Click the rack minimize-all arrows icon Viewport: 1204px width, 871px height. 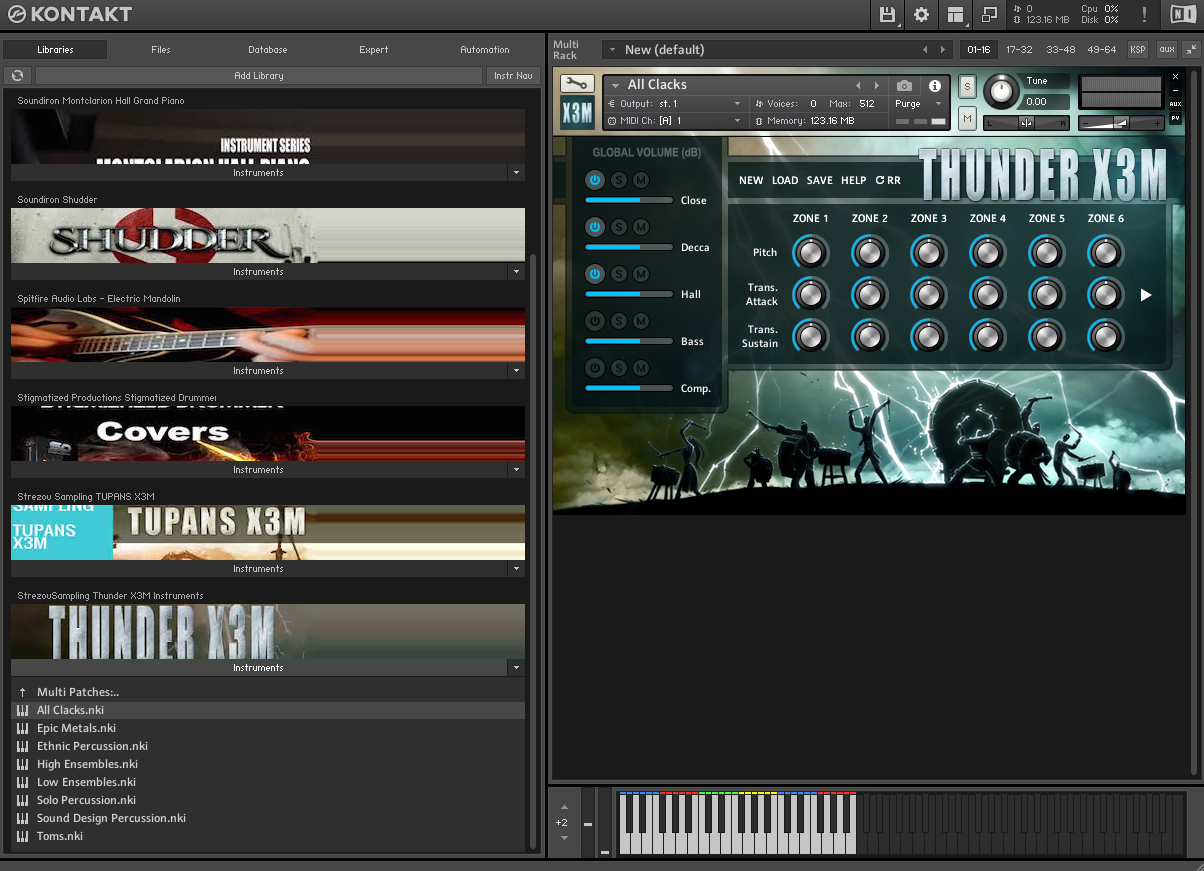coord(1191,49)
